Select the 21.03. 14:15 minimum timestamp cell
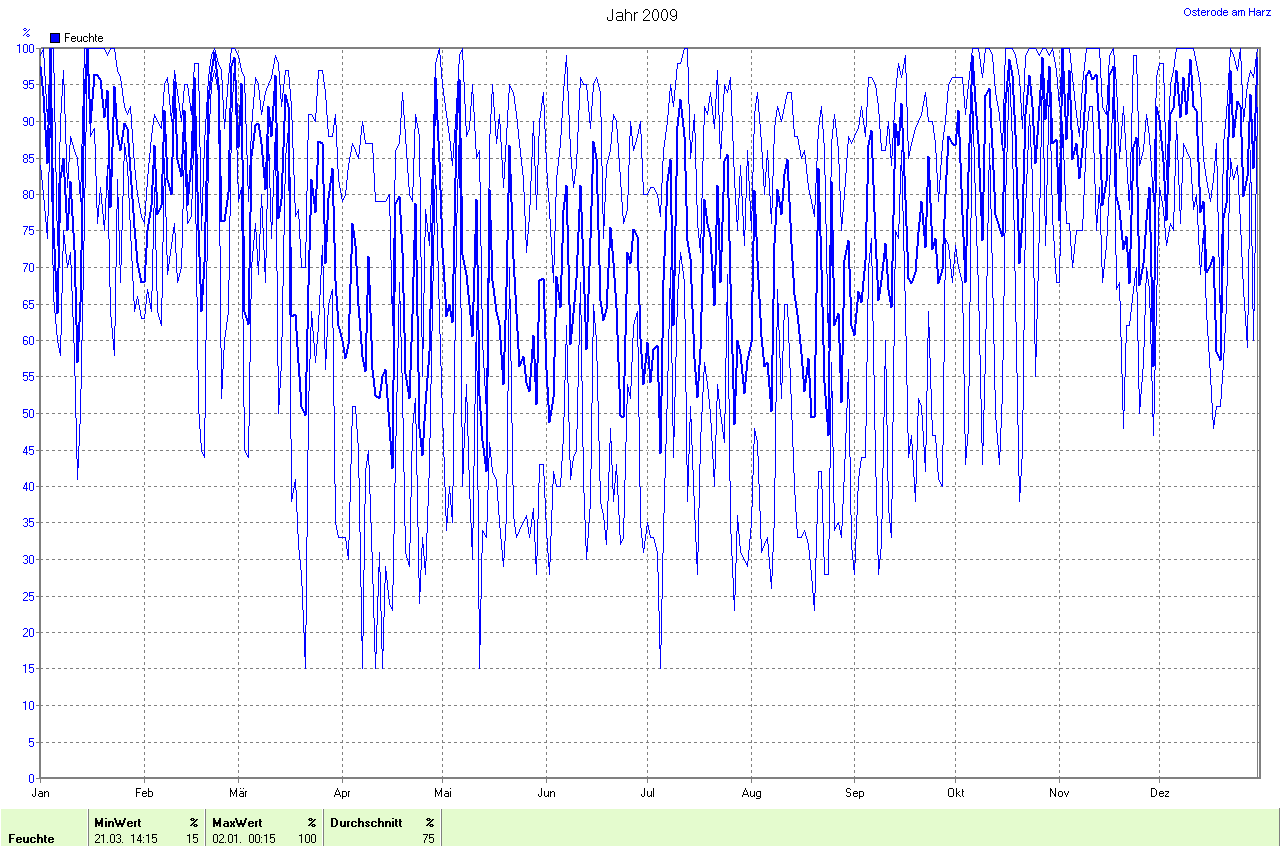The height and width of the screenshot is (846, 1280). coord(125,839)
